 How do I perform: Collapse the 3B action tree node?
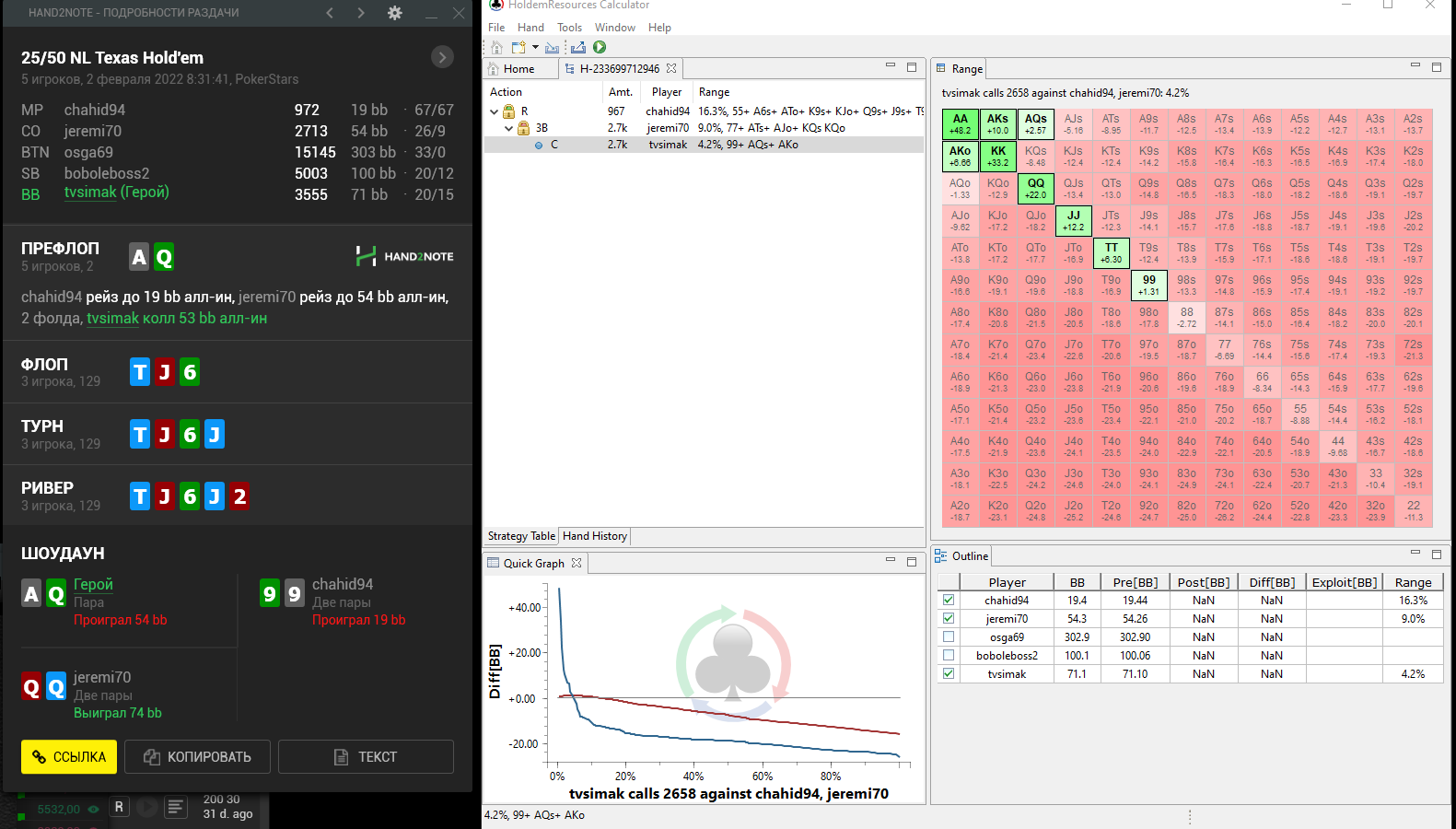[508, 128]
